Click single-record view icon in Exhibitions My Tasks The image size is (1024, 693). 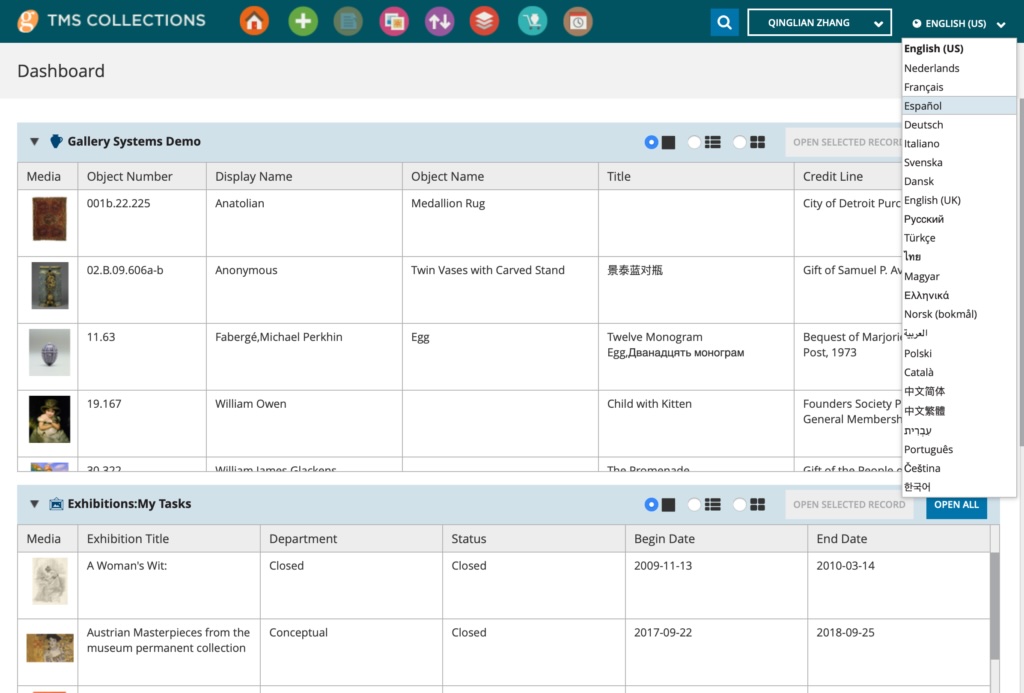pos(668,504)
